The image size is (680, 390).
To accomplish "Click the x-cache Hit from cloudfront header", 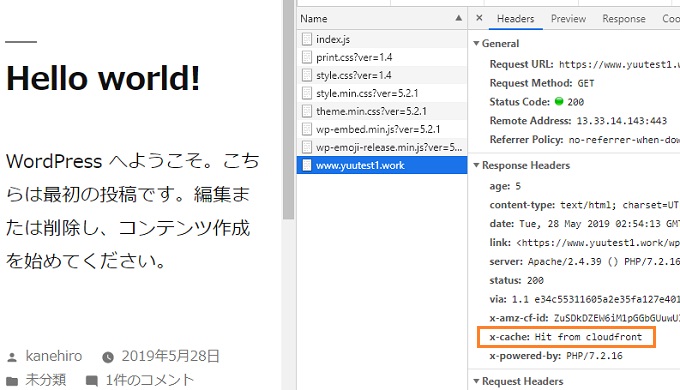I will [566, 337].
